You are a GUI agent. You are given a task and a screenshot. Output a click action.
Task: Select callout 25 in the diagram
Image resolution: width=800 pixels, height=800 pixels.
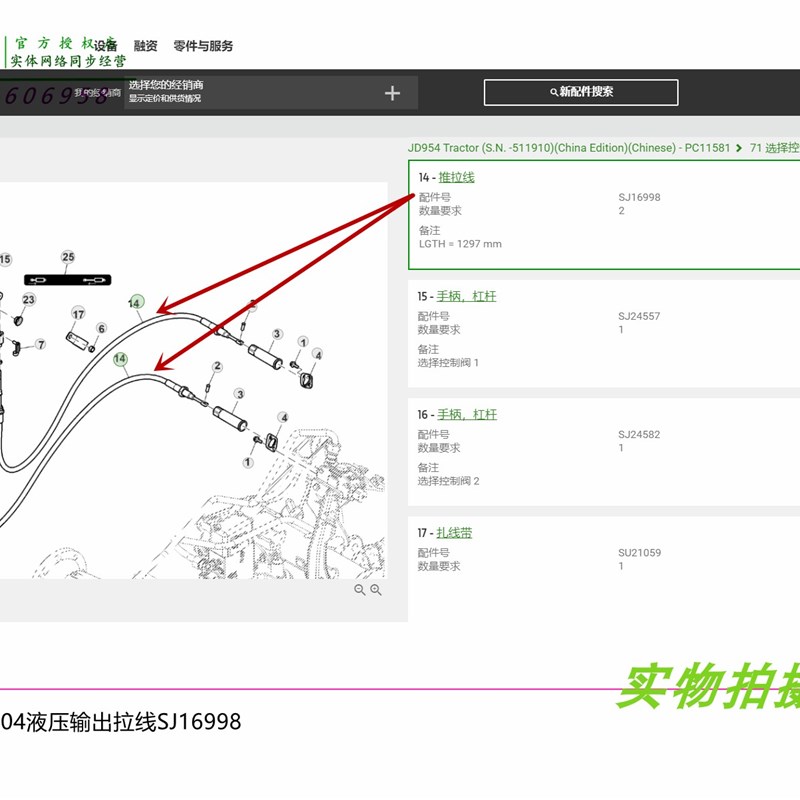coord(68,257)
